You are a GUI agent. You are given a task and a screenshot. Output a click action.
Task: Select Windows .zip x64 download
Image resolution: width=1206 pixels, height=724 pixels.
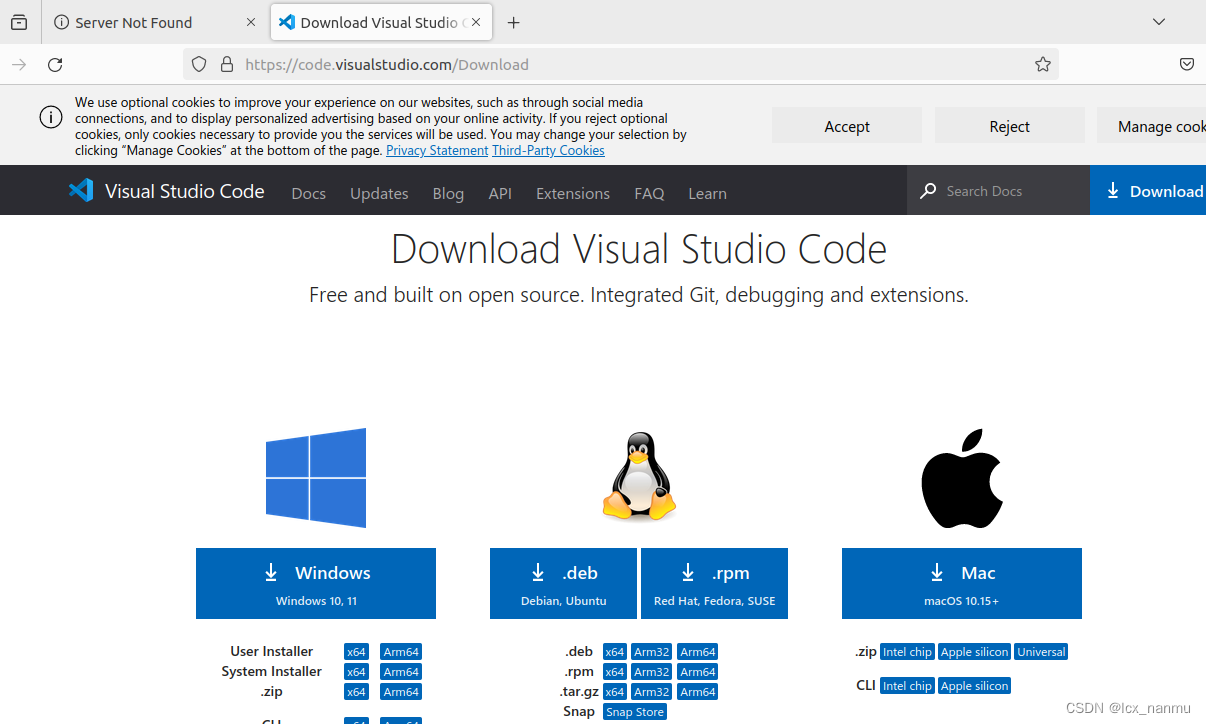[356, 692]
